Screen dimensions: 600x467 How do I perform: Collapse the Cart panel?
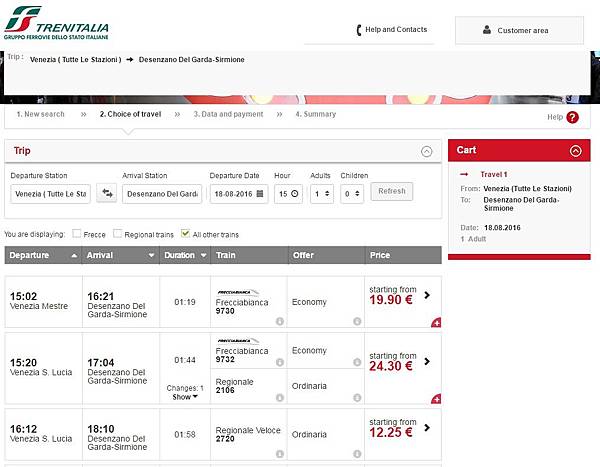(x=576, y=151)
